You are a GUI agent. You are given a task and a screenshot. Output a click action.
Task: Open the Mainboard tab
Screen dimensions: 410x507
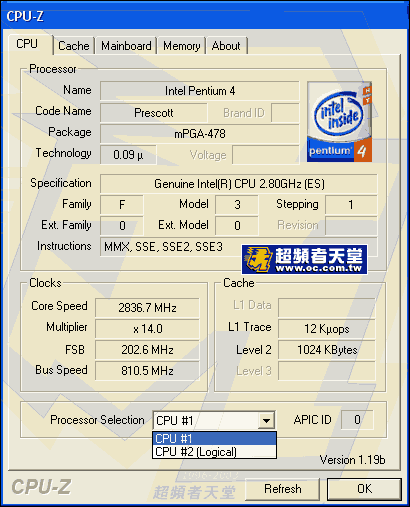(x=126, y=46)
